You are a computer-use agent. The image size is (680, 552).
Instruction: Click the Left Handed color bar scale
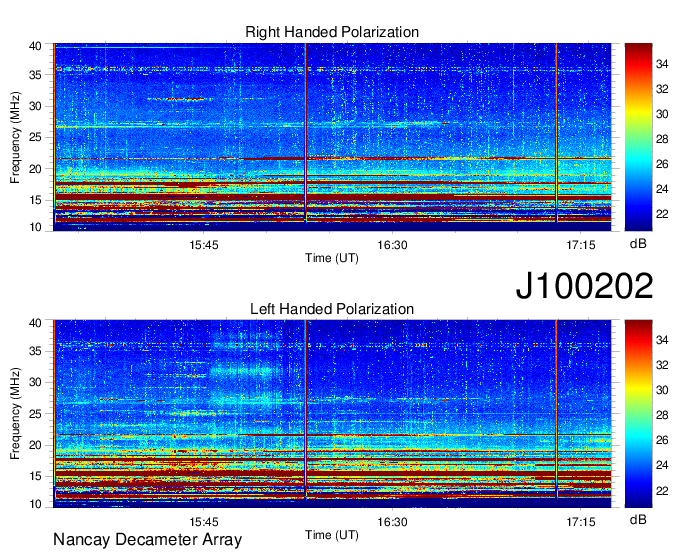(638, 414)
